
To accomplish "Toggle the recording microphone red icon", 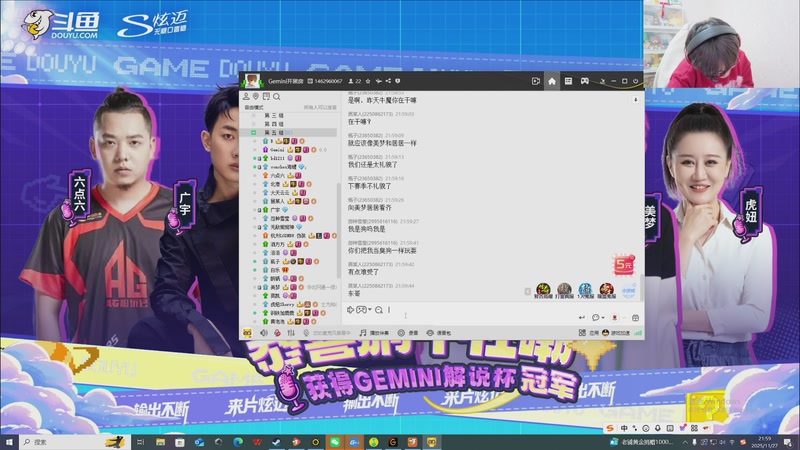I will click(x=277, y=333).
